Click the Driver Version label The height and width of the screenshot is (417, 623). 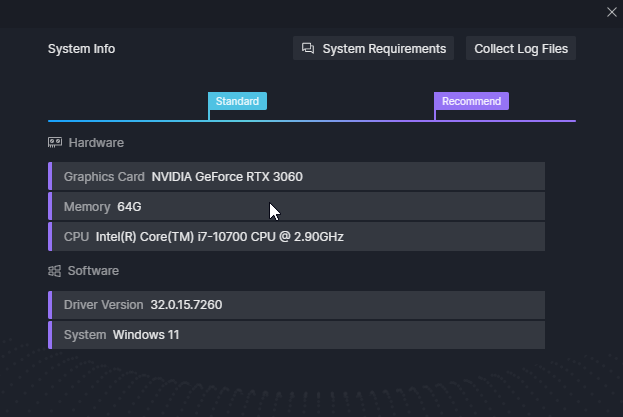103,305
